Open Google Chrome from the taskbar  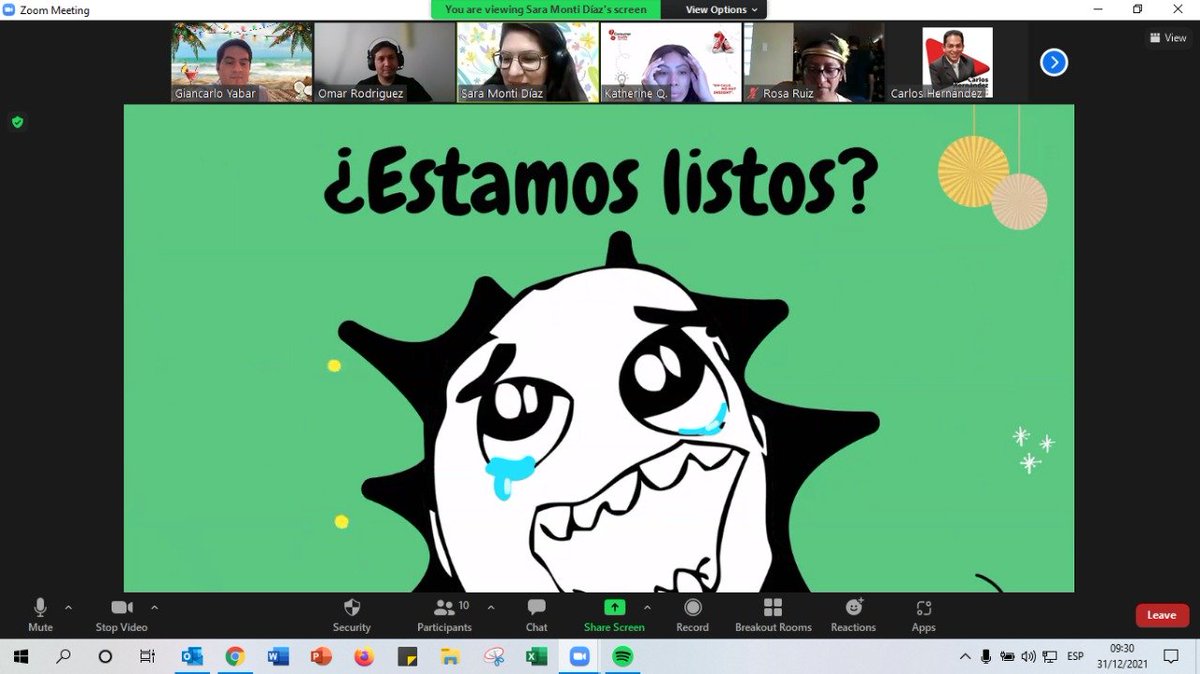[235, 657]
